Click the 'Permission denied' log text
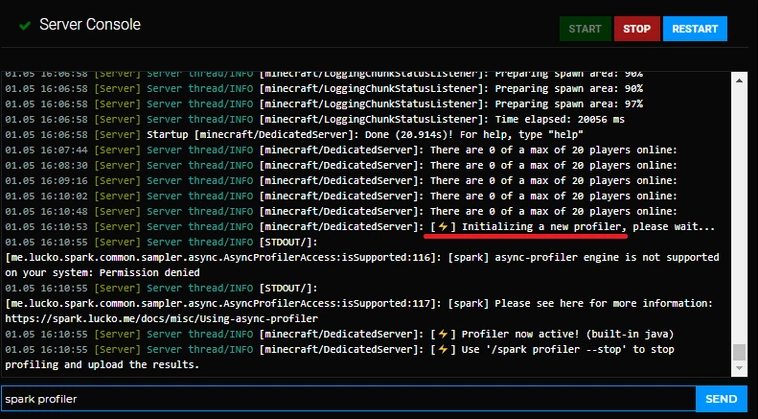 (149, 273)
